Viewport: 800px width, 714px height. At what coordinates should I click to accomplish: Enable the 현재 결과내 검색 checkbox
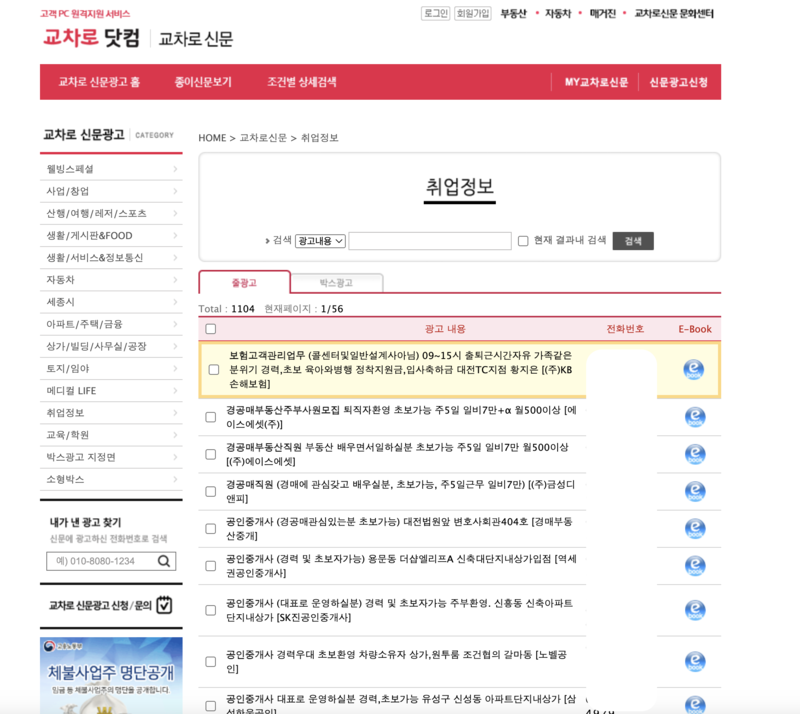[x=522, y=240]
